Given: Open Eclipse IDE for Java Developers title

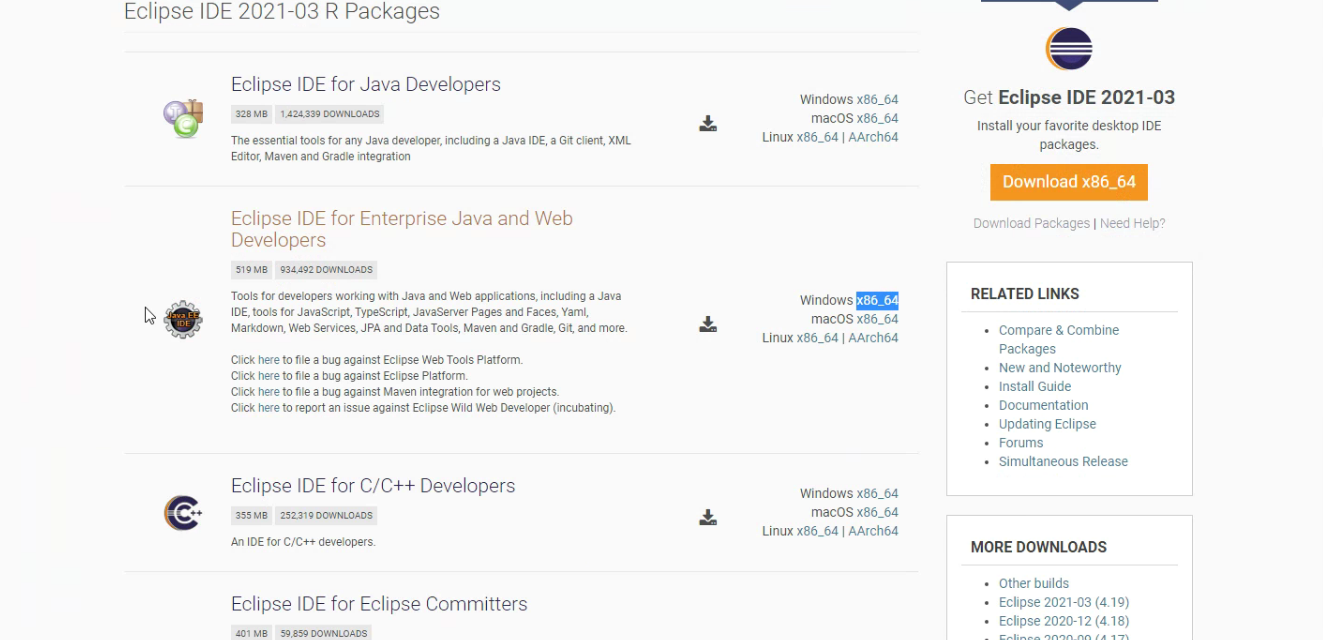Looking at the screenshot, I should coord(366,84).
